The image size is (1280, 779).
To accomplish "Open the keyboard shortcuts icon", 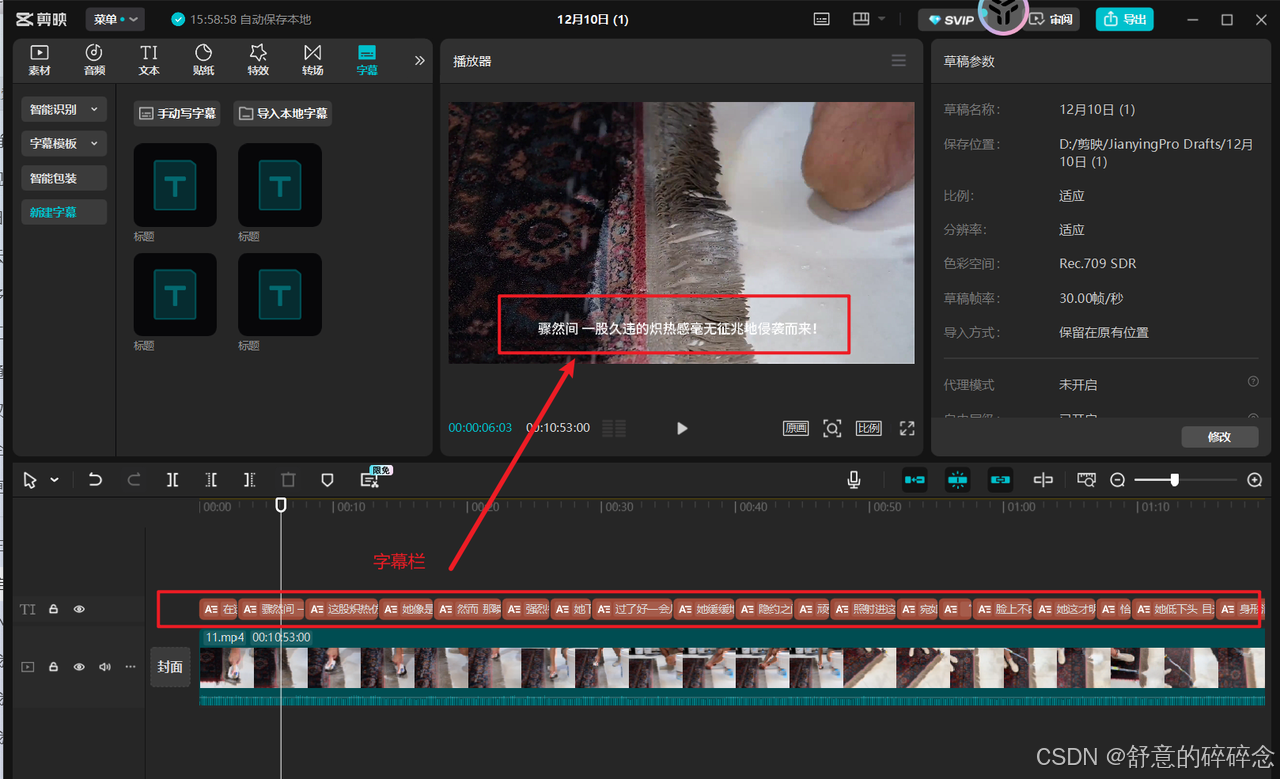I will (x=822, y=19).
